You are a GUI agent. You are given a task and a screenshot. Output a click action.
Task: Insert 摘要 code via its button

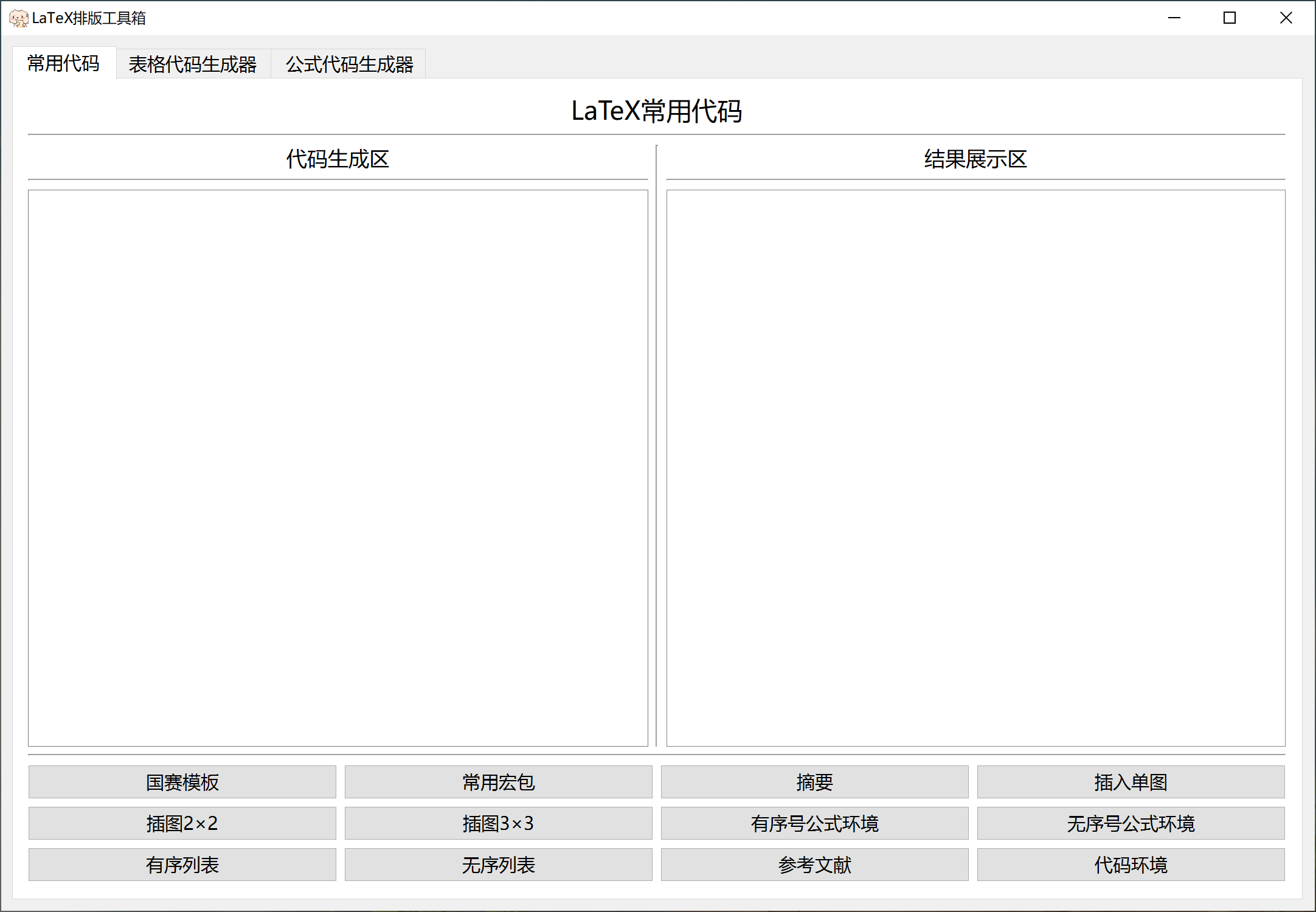[x=814, y=782]
